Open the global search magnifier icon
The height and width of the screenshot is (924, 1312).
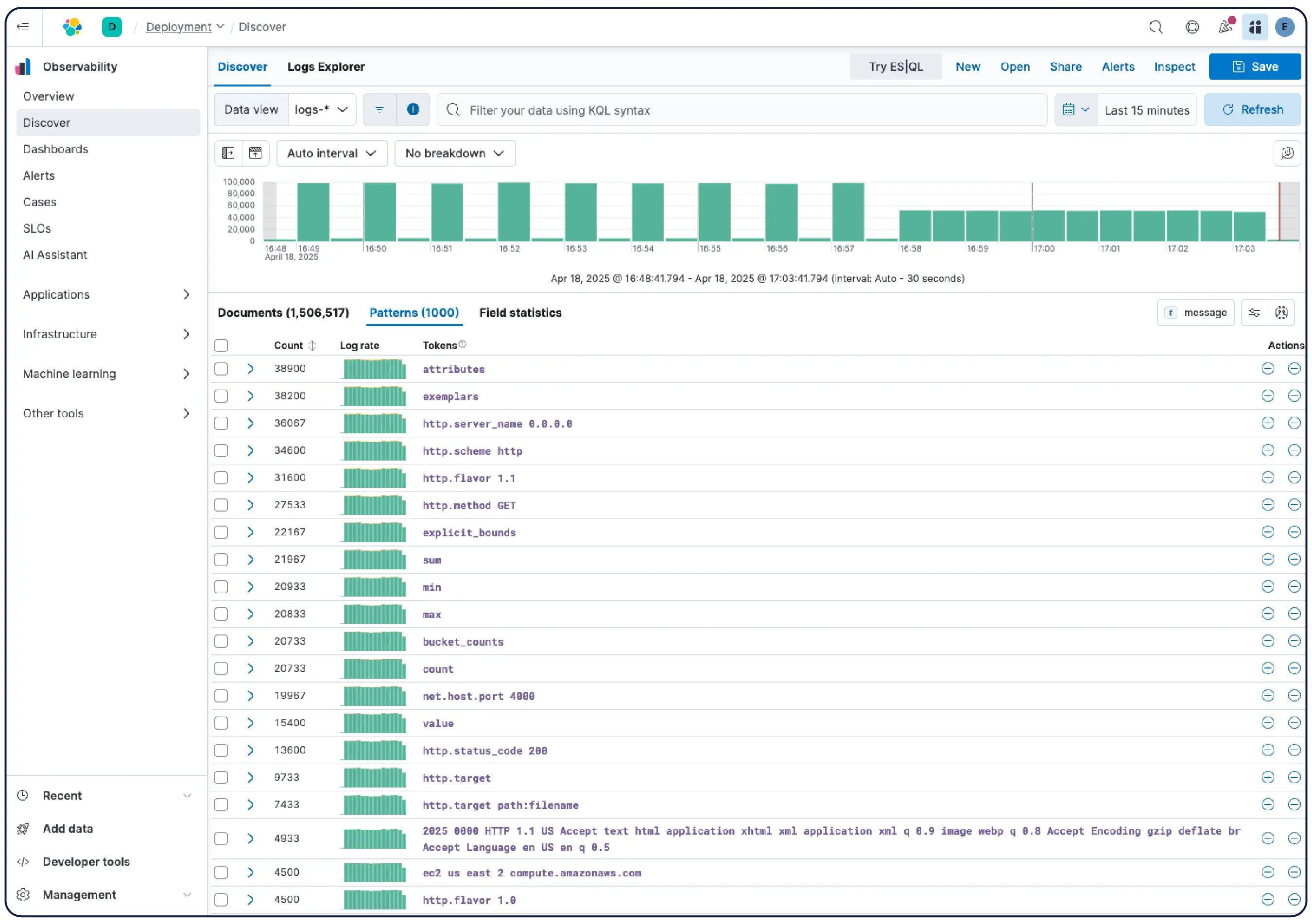1156,27
